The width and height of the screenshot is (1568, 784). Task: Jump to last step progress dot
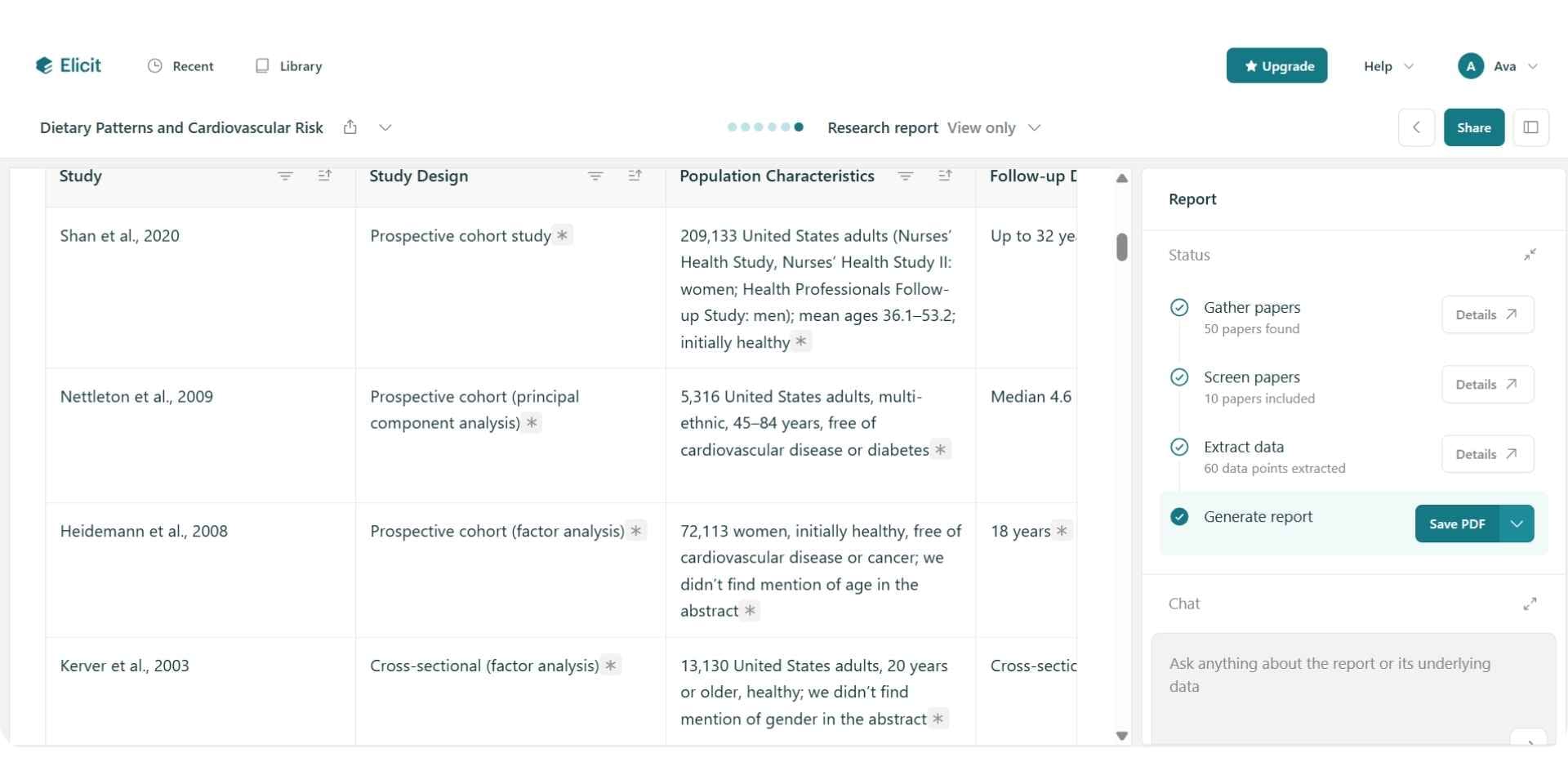[x=799, y=127]
